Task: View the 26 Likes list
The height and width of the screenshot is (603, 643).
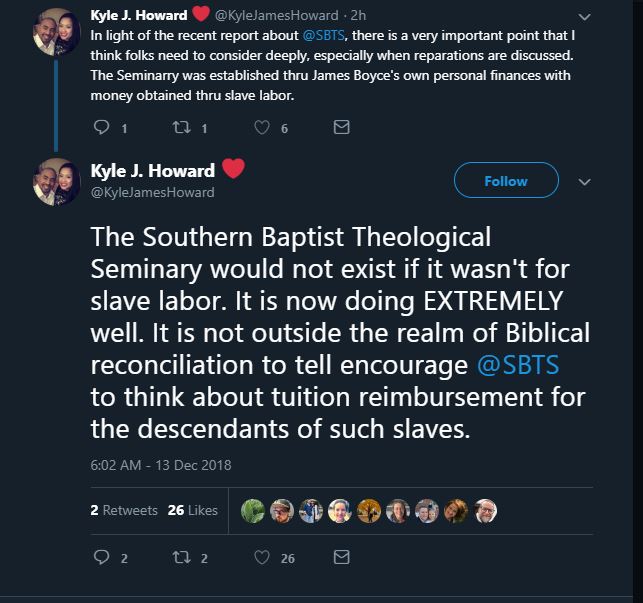Action: click(193, 510)
